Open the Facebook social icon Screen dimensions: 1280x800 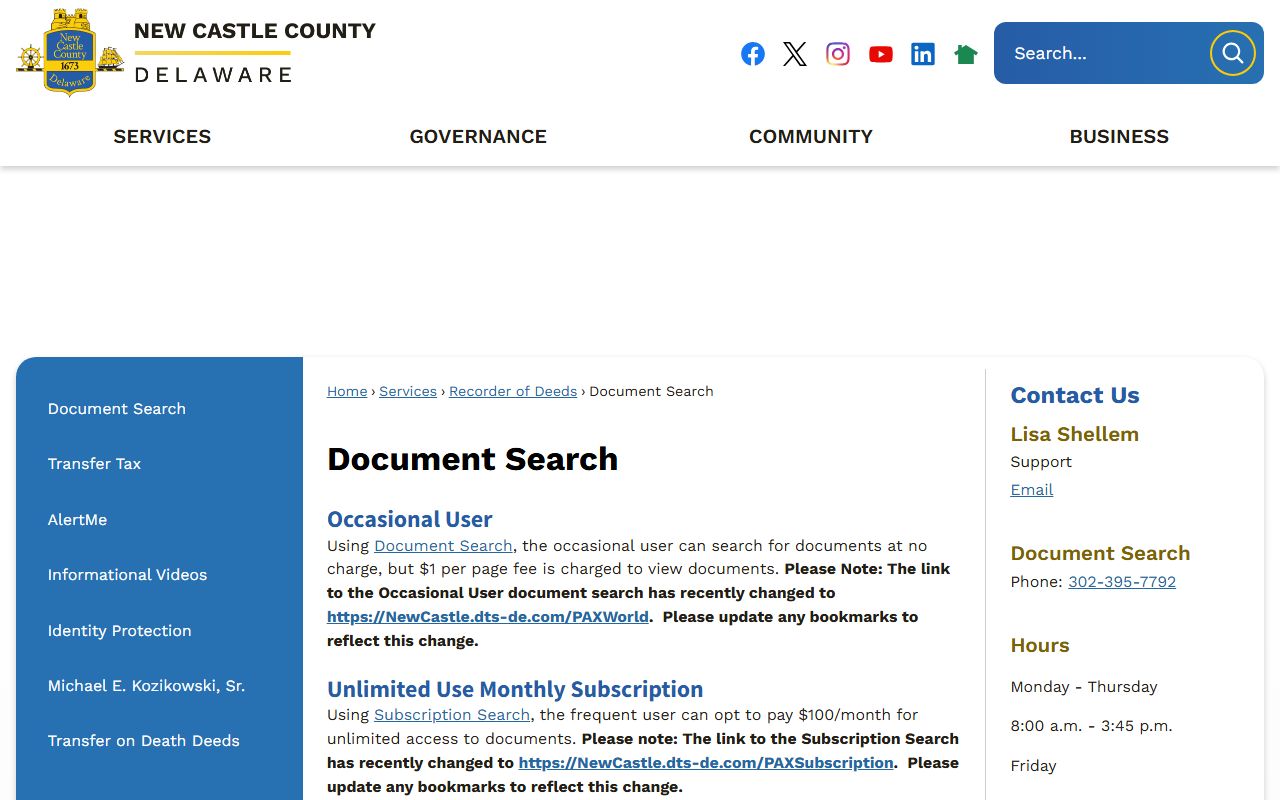pos(753,54)
